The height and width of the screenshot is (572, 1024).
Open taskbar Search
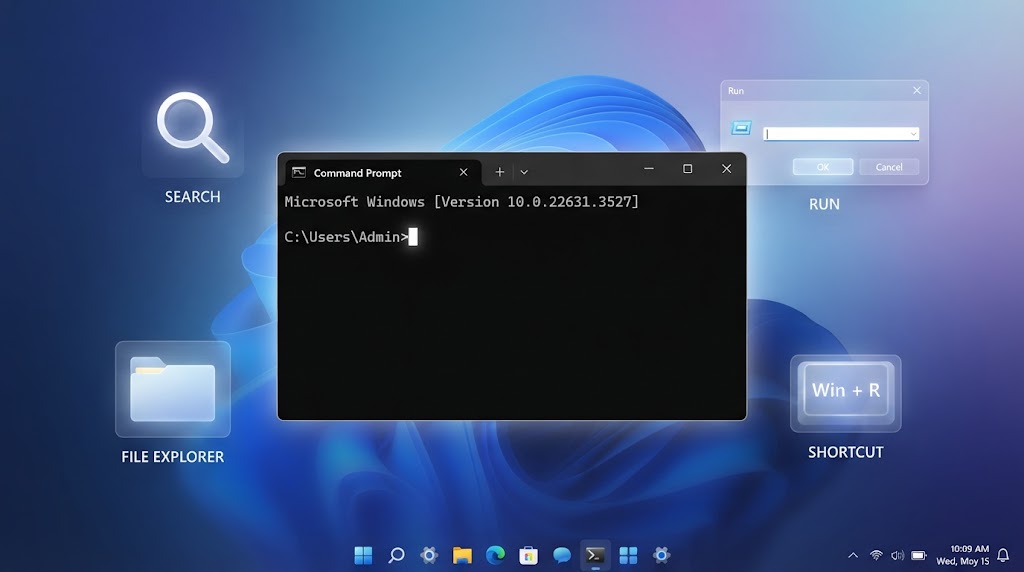click(396, 555)
